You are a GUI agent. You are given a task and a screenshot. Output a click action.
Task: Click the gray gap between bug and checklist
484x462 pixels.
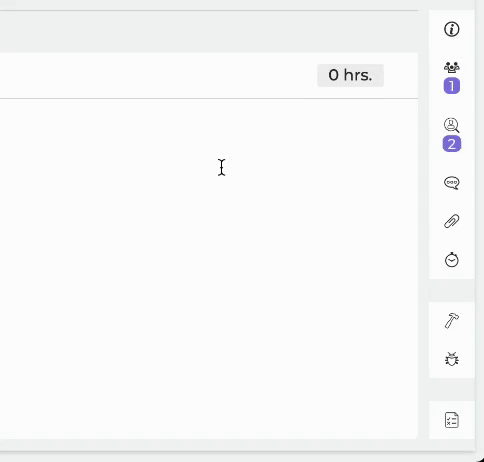[x=452, y=389]
